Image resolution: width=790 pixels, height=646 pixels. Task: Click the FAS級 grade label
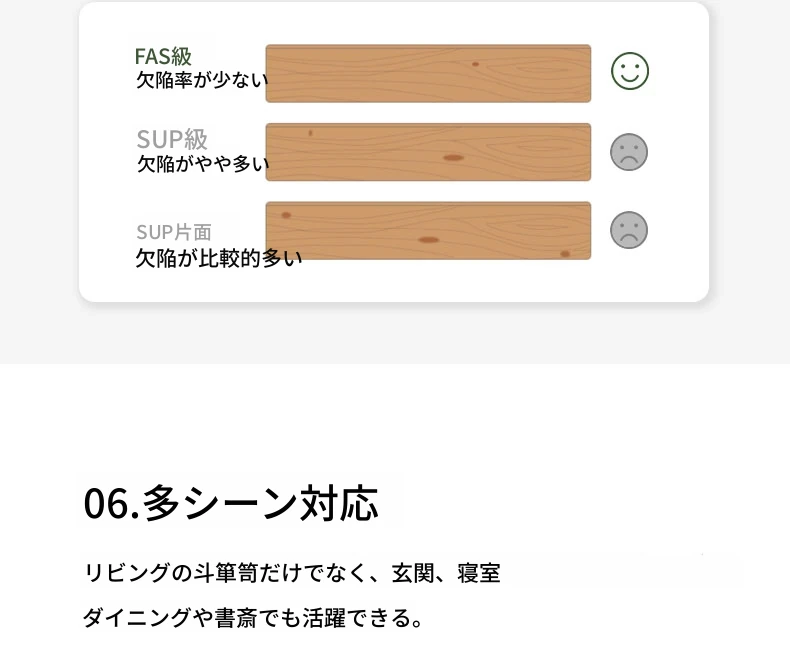coord(163,56)
